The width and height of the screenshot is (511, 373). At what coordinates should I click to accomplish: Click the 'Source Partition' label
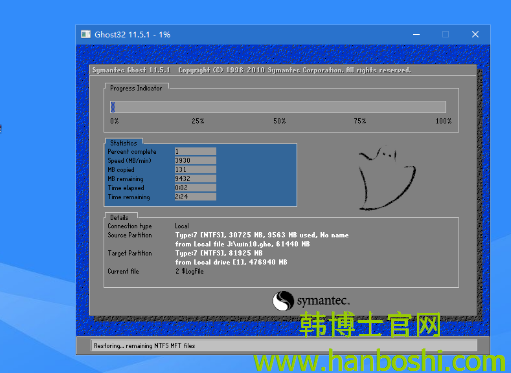tap(130, 235)
